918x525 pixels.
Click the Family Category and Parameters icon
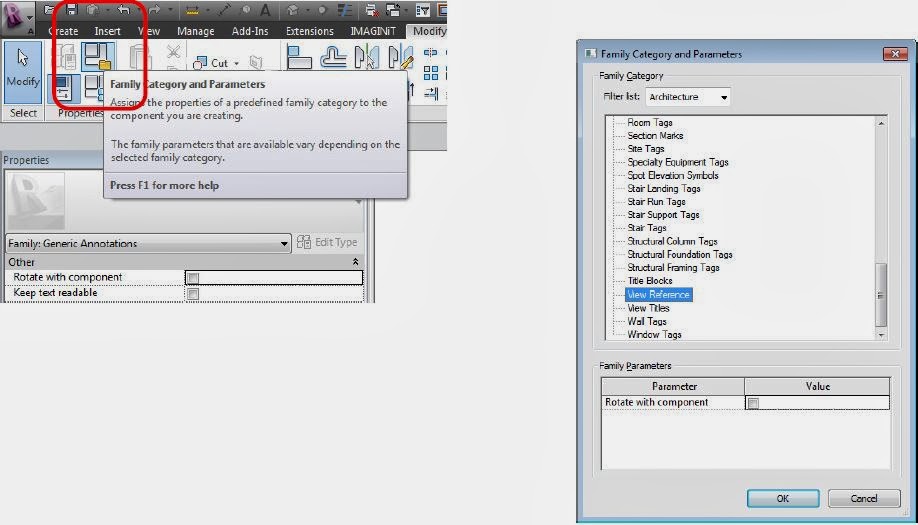pos(97,56)
